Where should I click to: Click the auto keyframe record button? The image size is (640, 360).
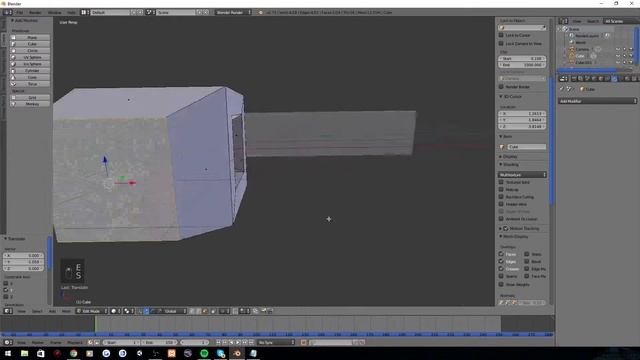coord(303,342)
